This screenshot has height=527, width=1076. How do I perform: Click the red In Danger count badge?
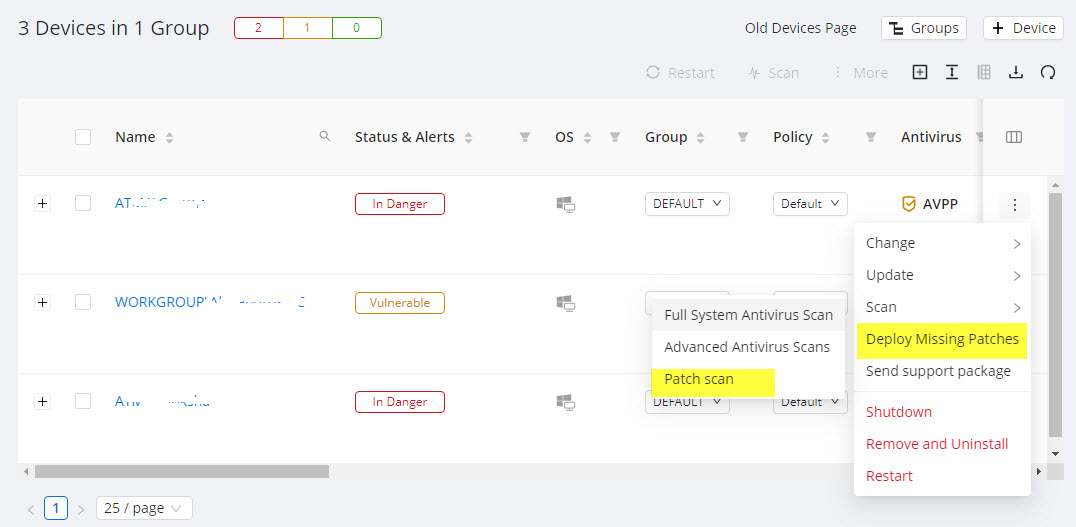259,28
